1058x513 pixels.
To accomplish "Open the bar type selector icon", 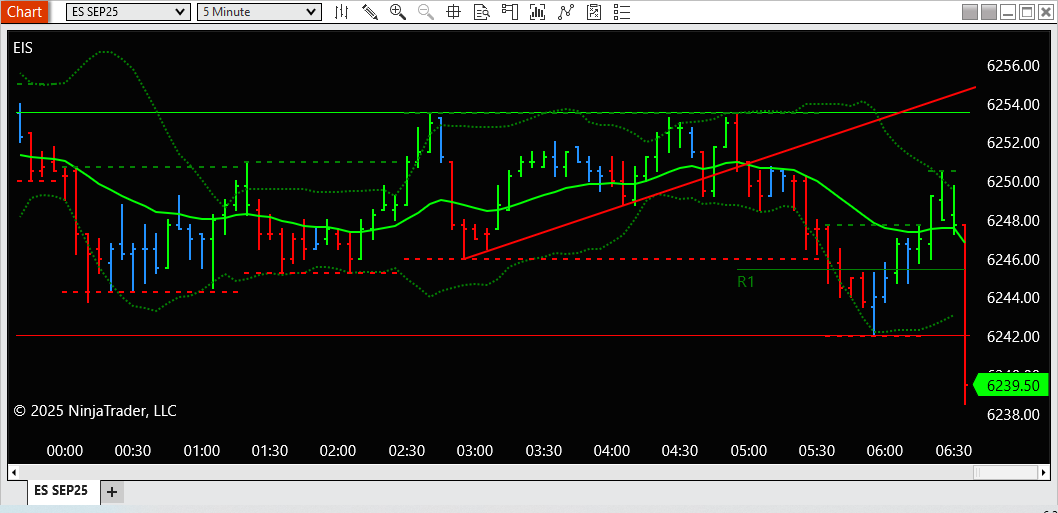I will point(342,11).
